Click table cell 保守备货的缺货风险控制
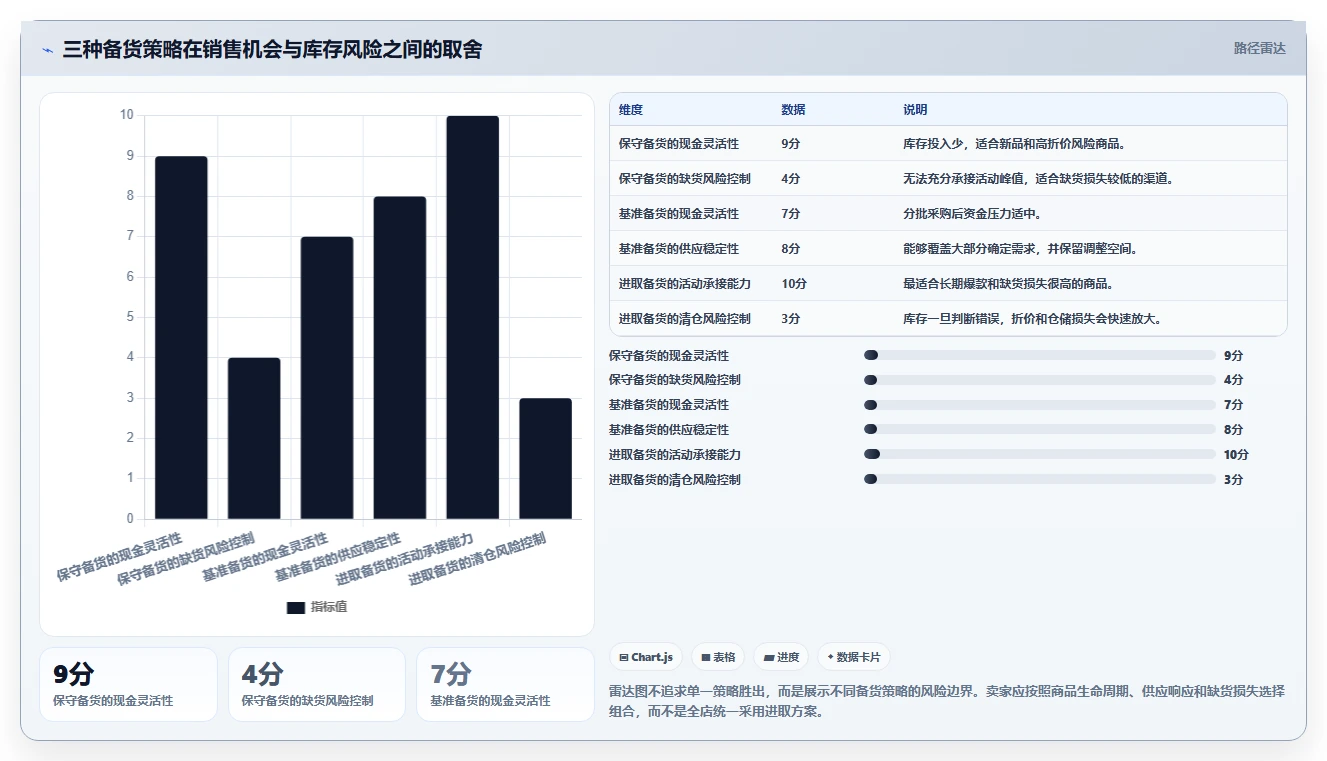This screenshot has width=1327, height=761. [x=685, y=179]
